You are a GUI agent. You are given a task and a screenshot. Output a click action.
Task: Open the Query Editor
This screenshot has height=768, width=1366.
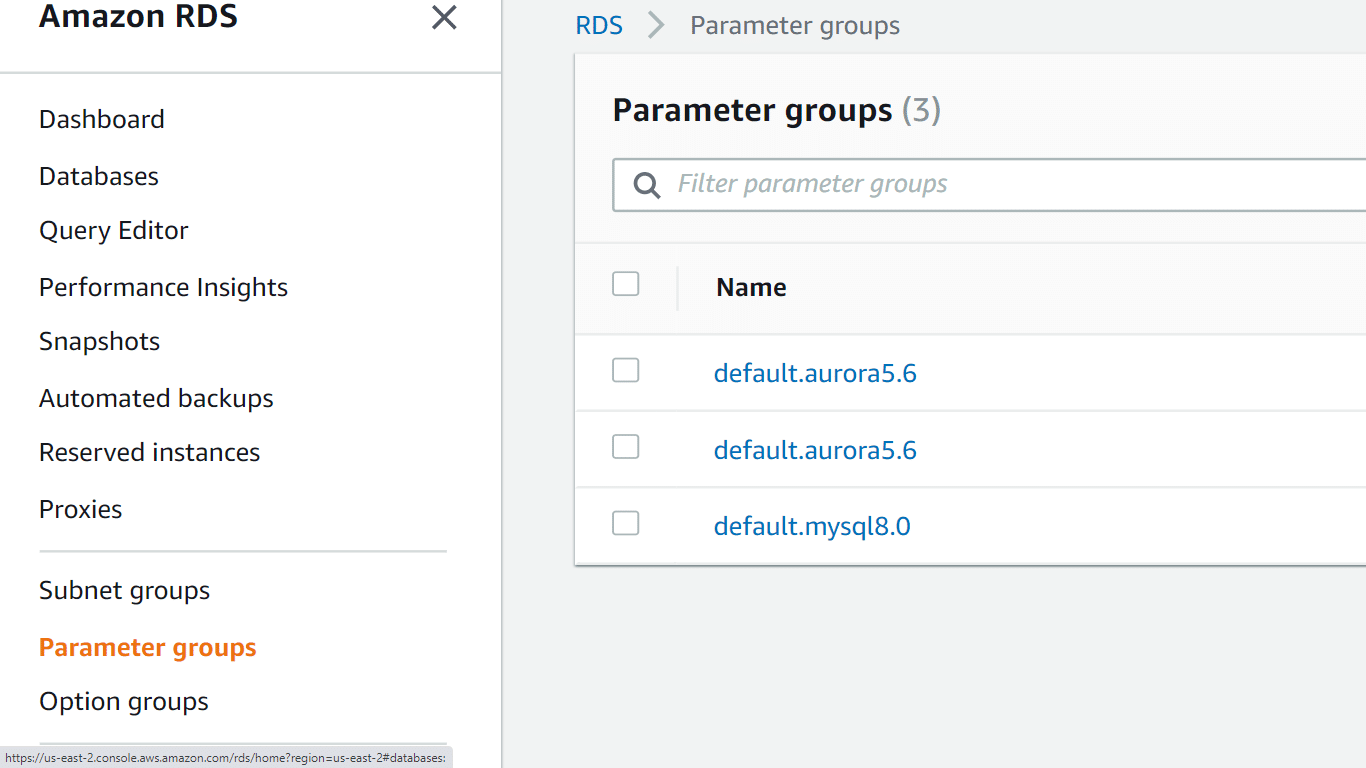113,230
